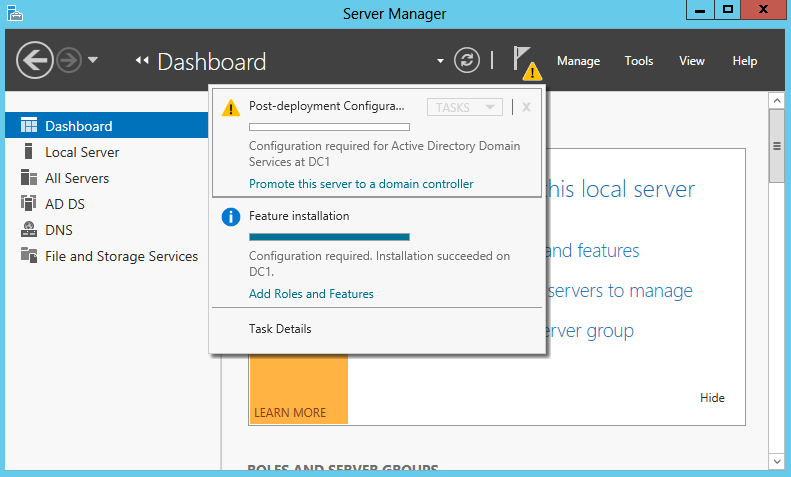Click the Hide link in welcome tile
The image size is (791, 477).
[x=712, y=398]
